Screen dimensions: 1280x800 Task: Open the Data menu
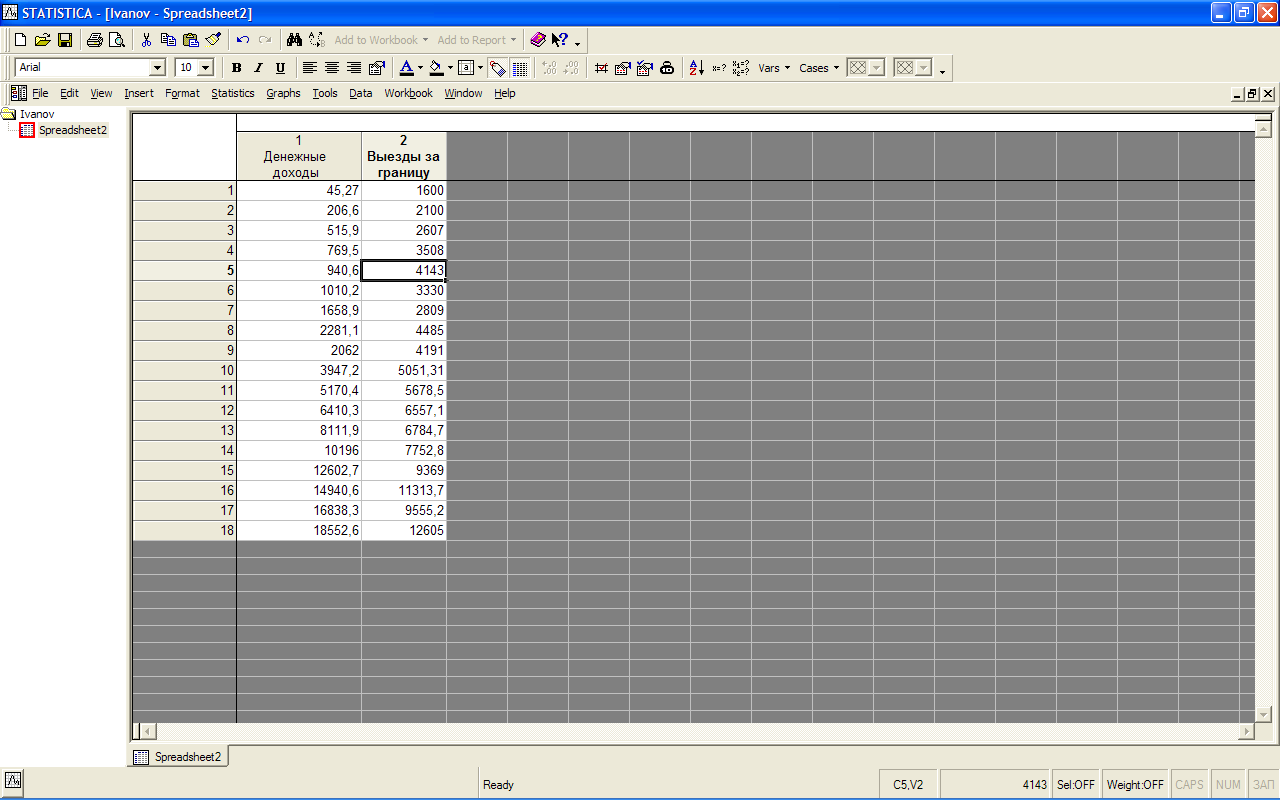pos(361,93)
